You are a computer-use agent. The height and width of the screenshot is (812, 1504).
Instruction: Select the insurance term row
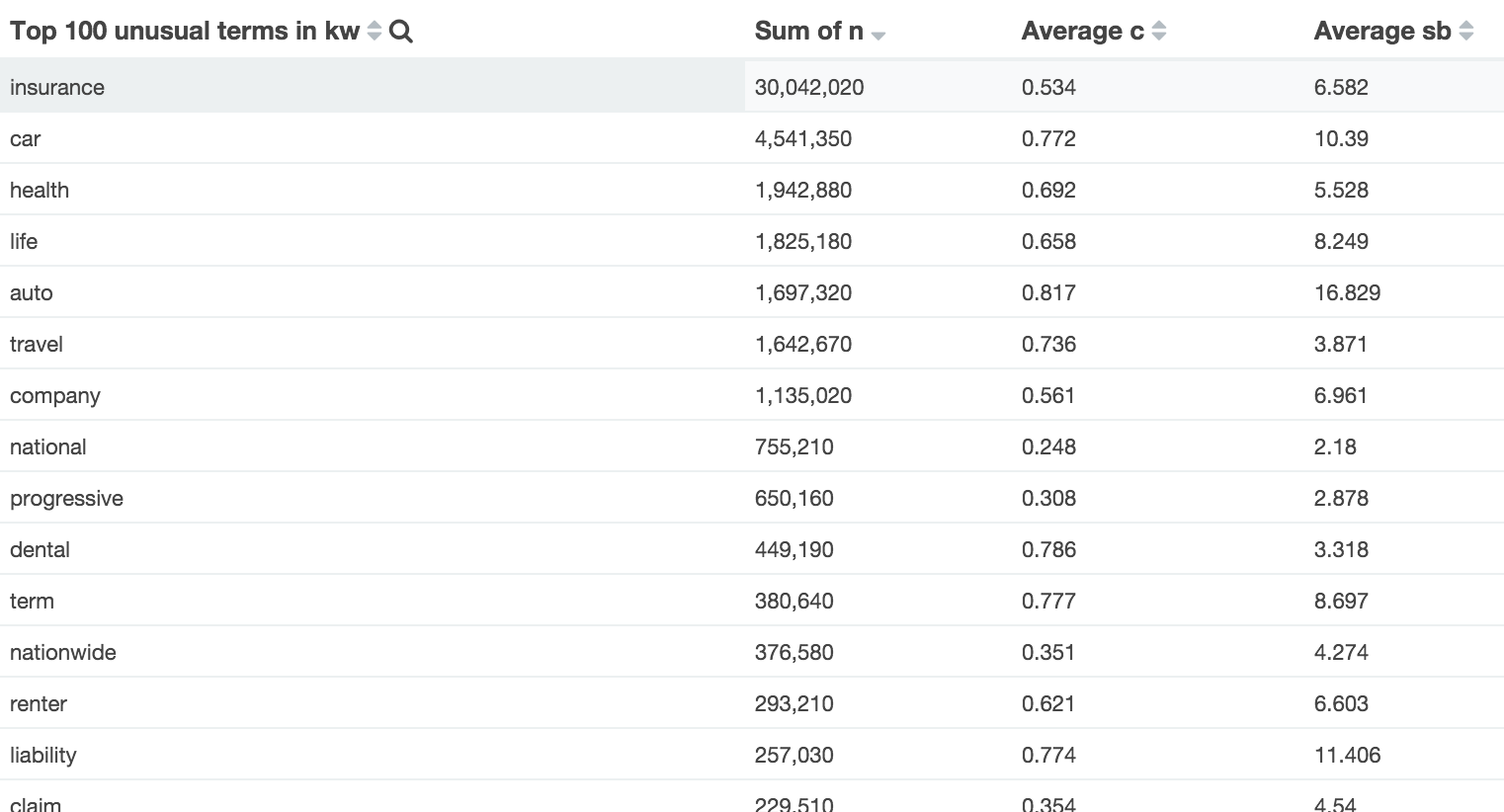[x=57, y=87]
